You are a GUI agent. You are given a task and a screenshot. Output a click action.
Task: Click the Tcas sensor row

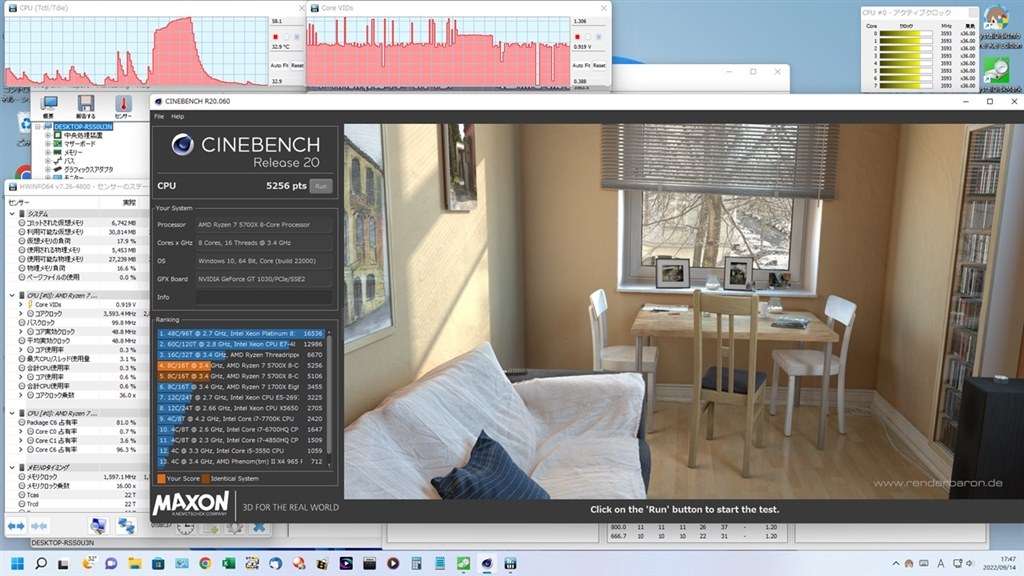click(x=77, y=495)
